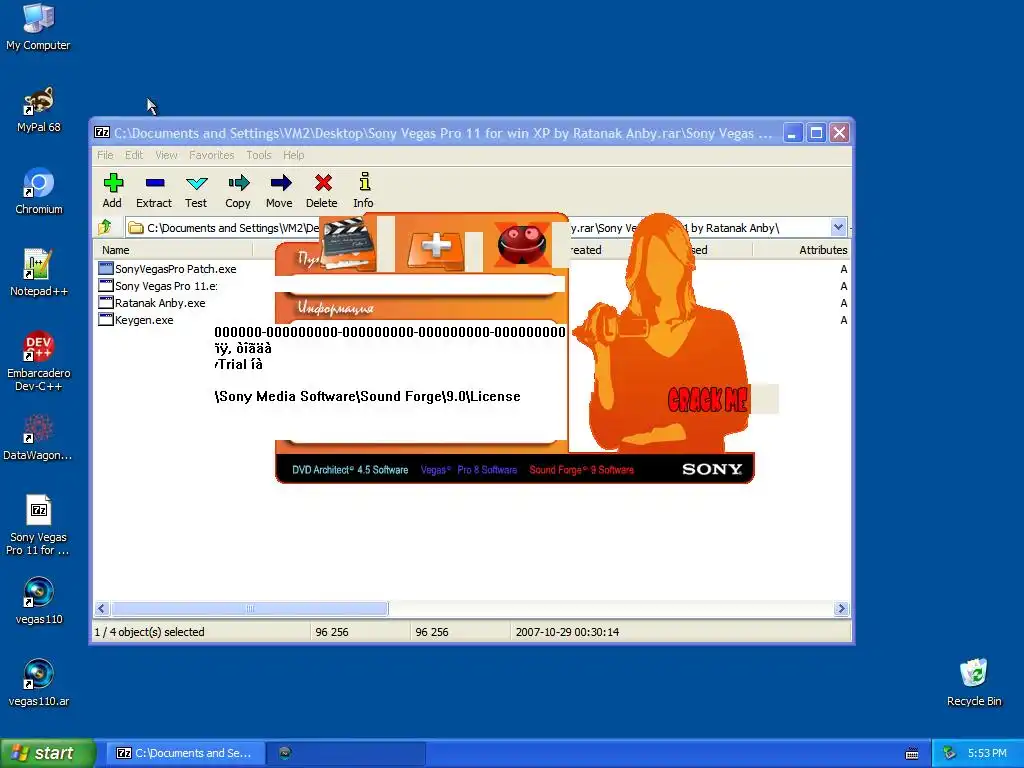Click the red Delete toolbar icon
Image resolution: width=1024 pixels, height=768 pixels.
coord(322,190)
